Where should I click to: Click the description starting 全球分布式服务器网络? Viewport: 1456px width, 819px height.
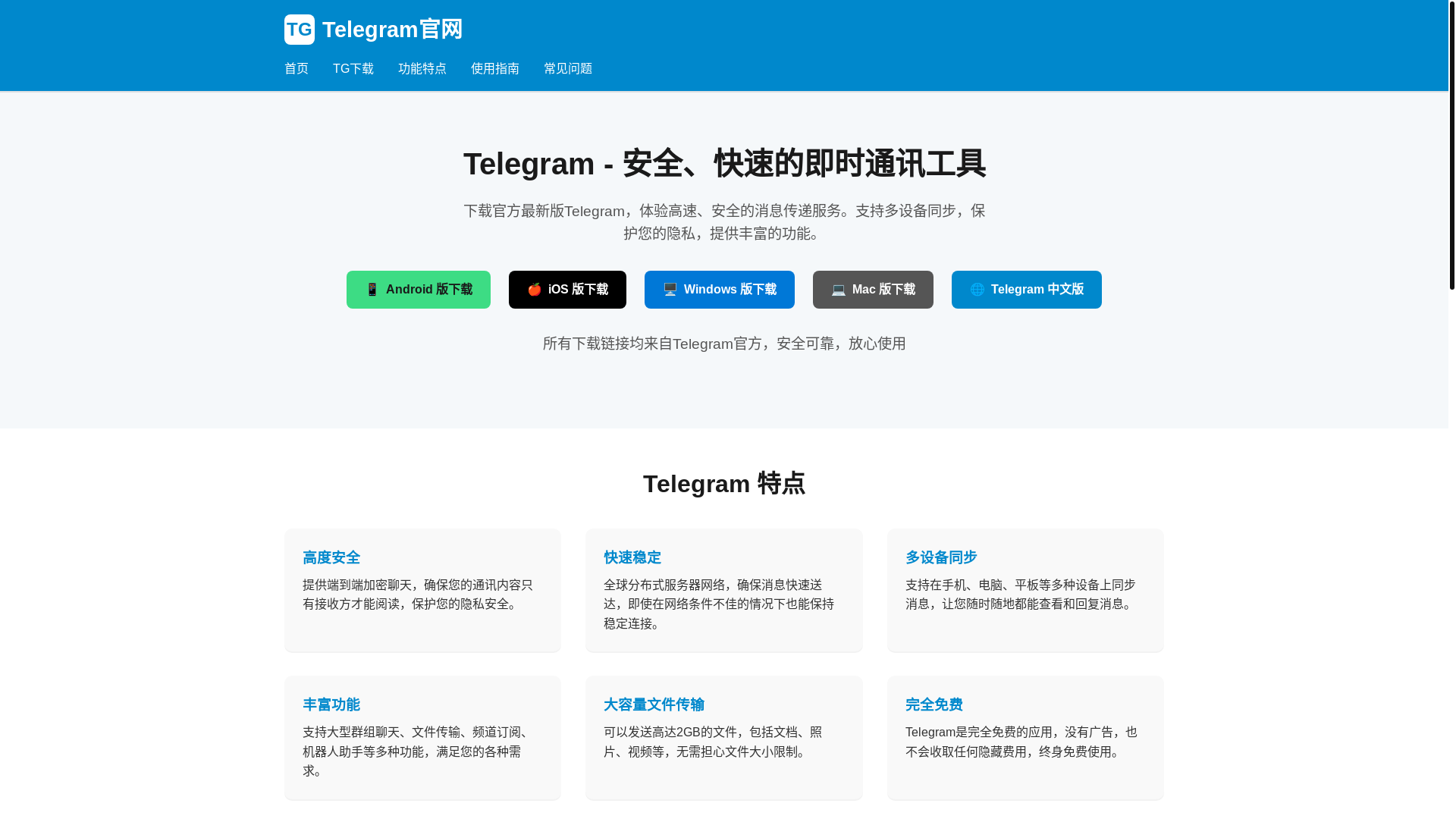719,604
